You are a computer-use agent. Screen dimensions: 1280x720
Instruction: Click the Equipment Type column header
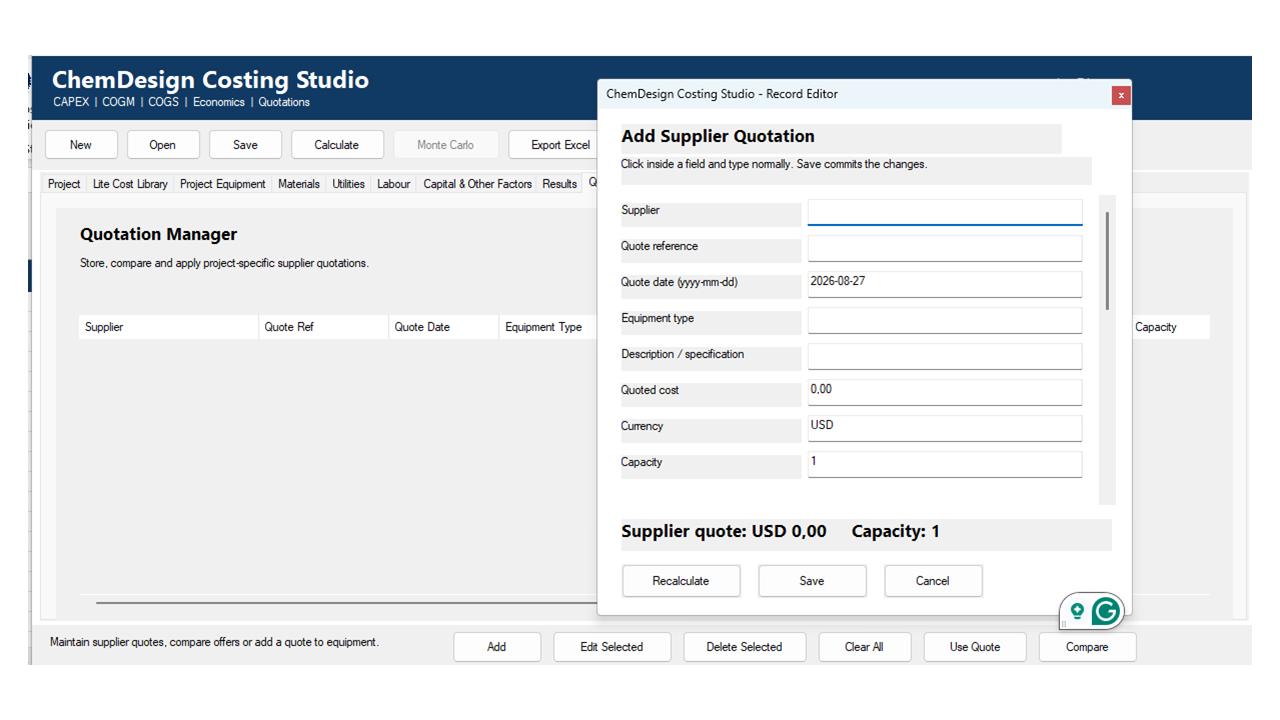coord(548,327)
